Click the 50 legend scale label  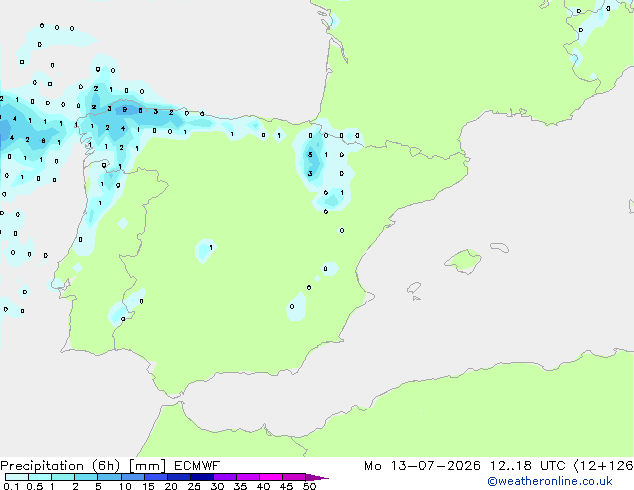tap(309, 486)
